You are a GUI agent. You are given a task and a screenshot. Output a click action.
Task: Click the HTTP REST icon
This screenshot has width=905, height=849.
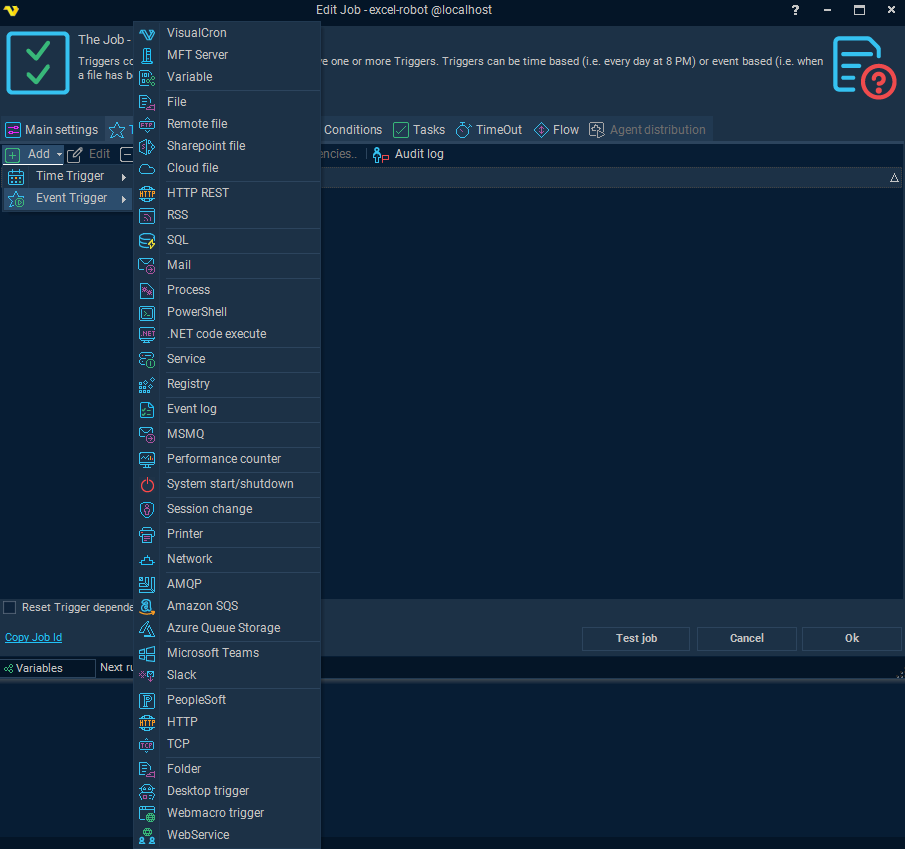click(147, 193)
